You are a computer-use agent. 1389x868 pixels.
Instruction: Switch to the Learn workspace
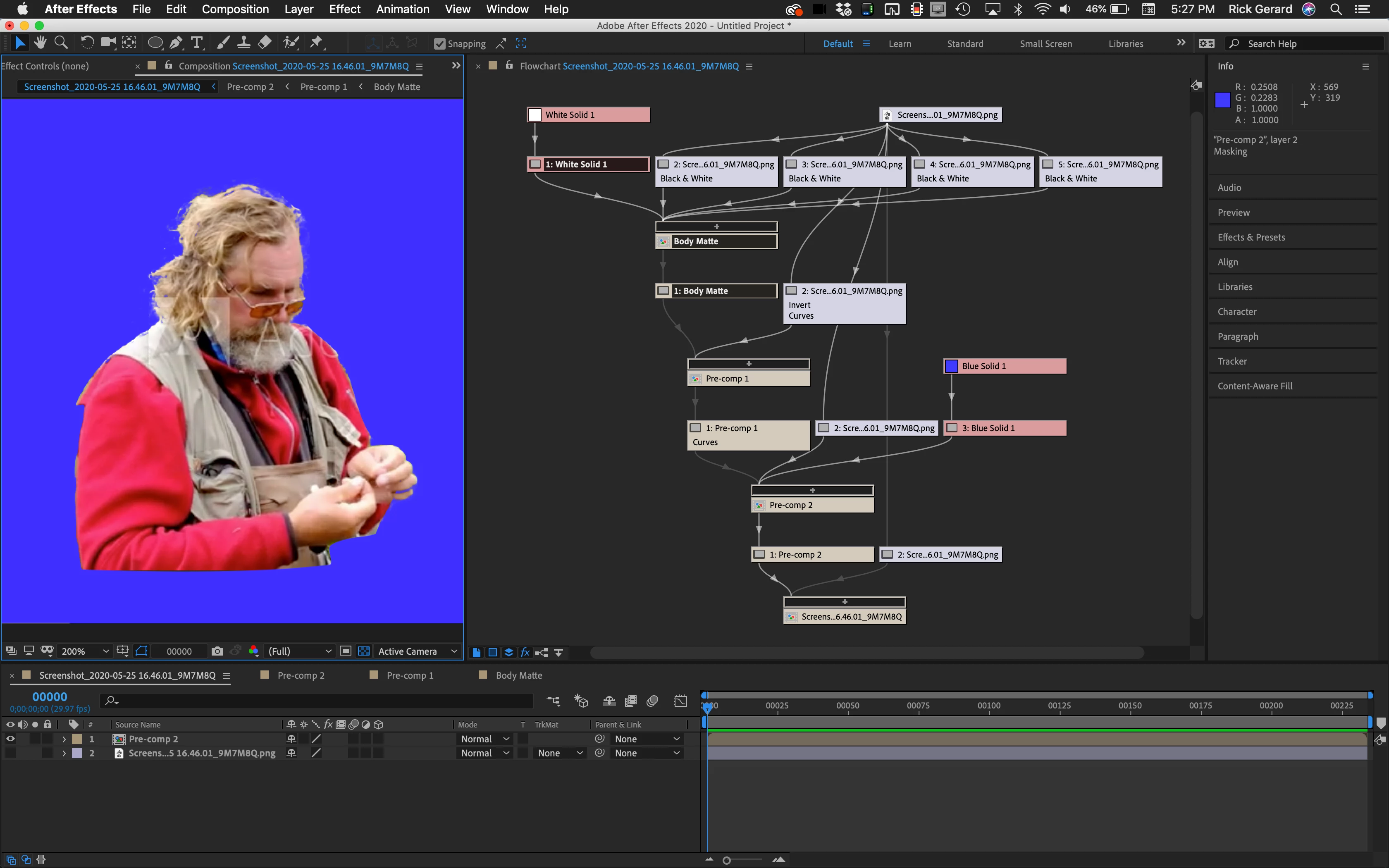coord(900,44)
